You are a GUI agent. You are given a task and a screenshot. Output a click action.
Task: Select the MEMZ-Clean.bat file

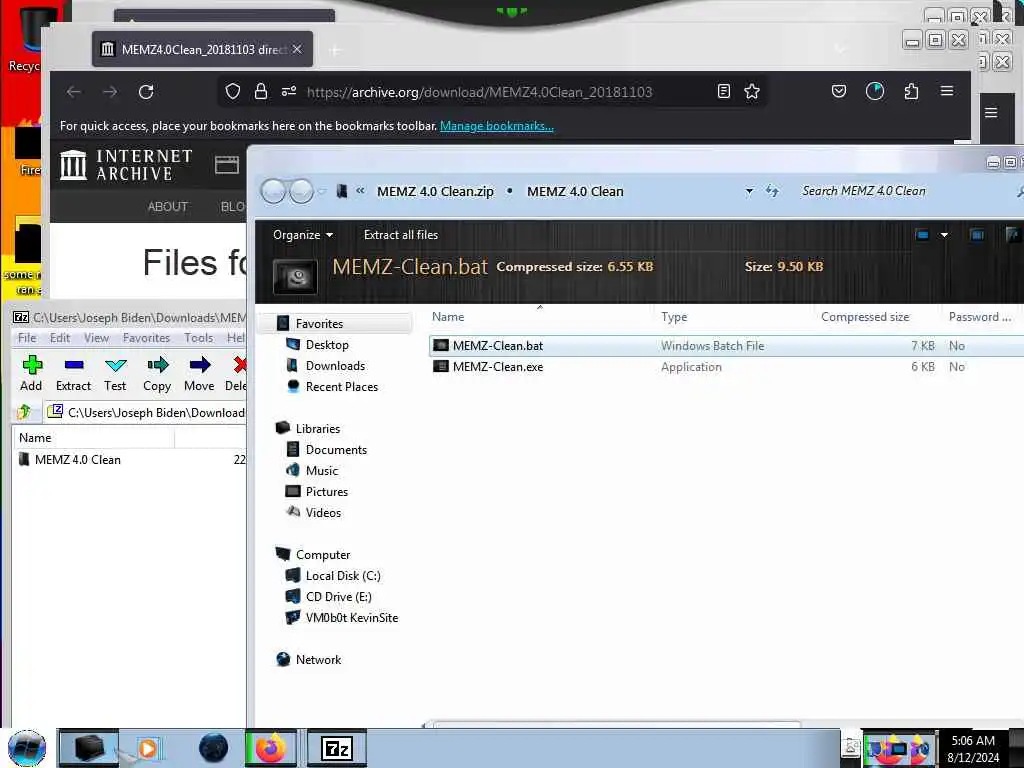(x=727, y=345)
